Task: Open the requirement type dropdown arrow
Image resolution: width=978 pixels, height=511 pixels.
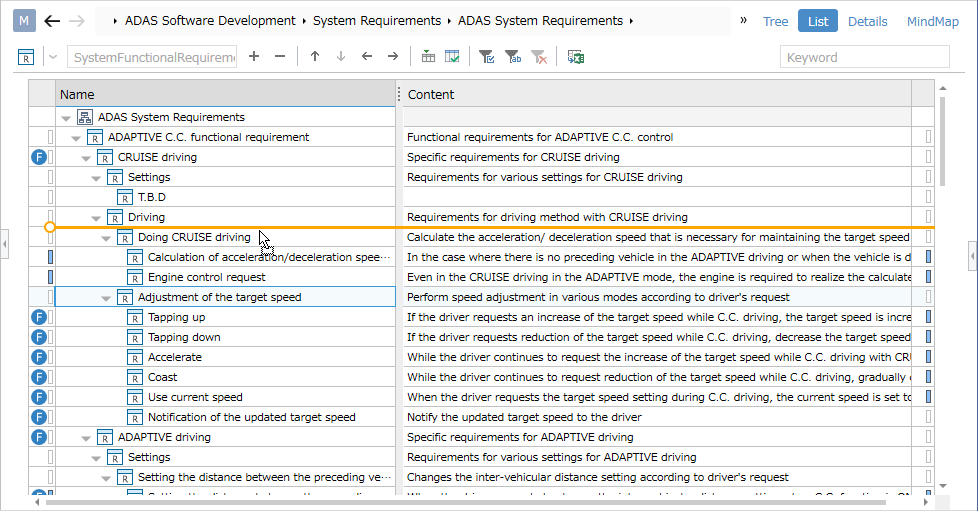Action: point(53,57)
